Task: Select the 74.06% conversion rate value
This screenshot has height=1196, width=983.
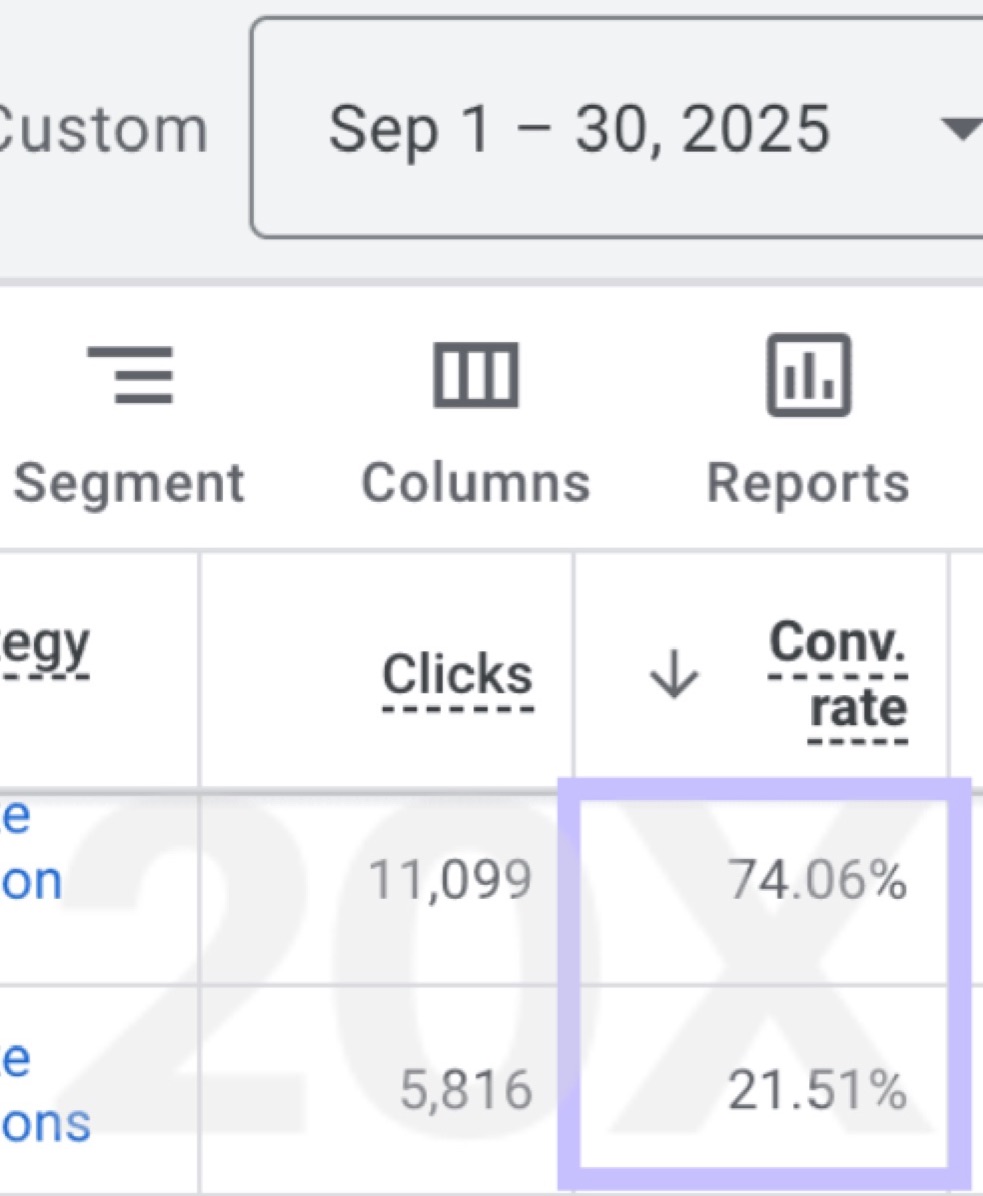Action: [817, 881]
